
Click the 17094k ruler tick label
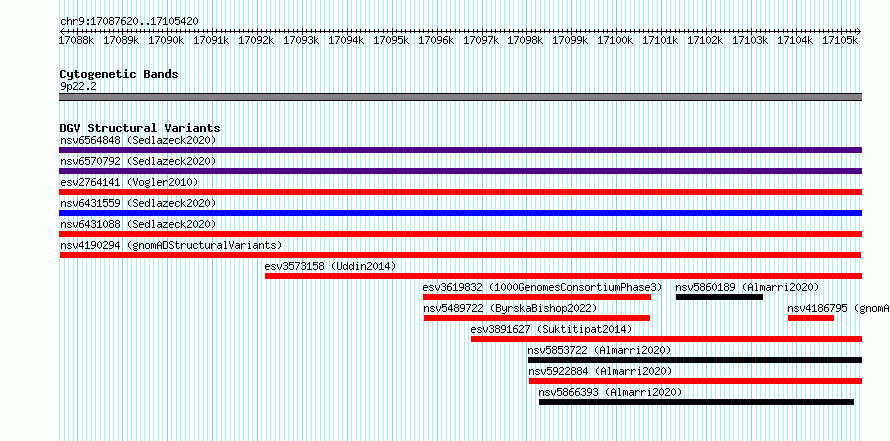click(x=346, y=40)
